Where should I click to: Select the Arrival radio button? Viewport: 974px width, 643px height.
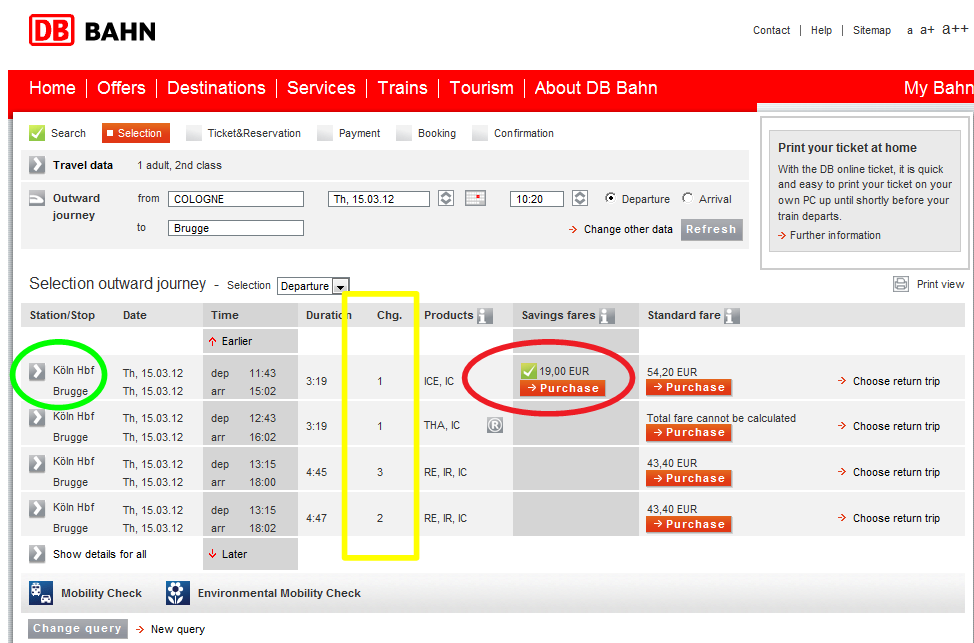[688, 198]
